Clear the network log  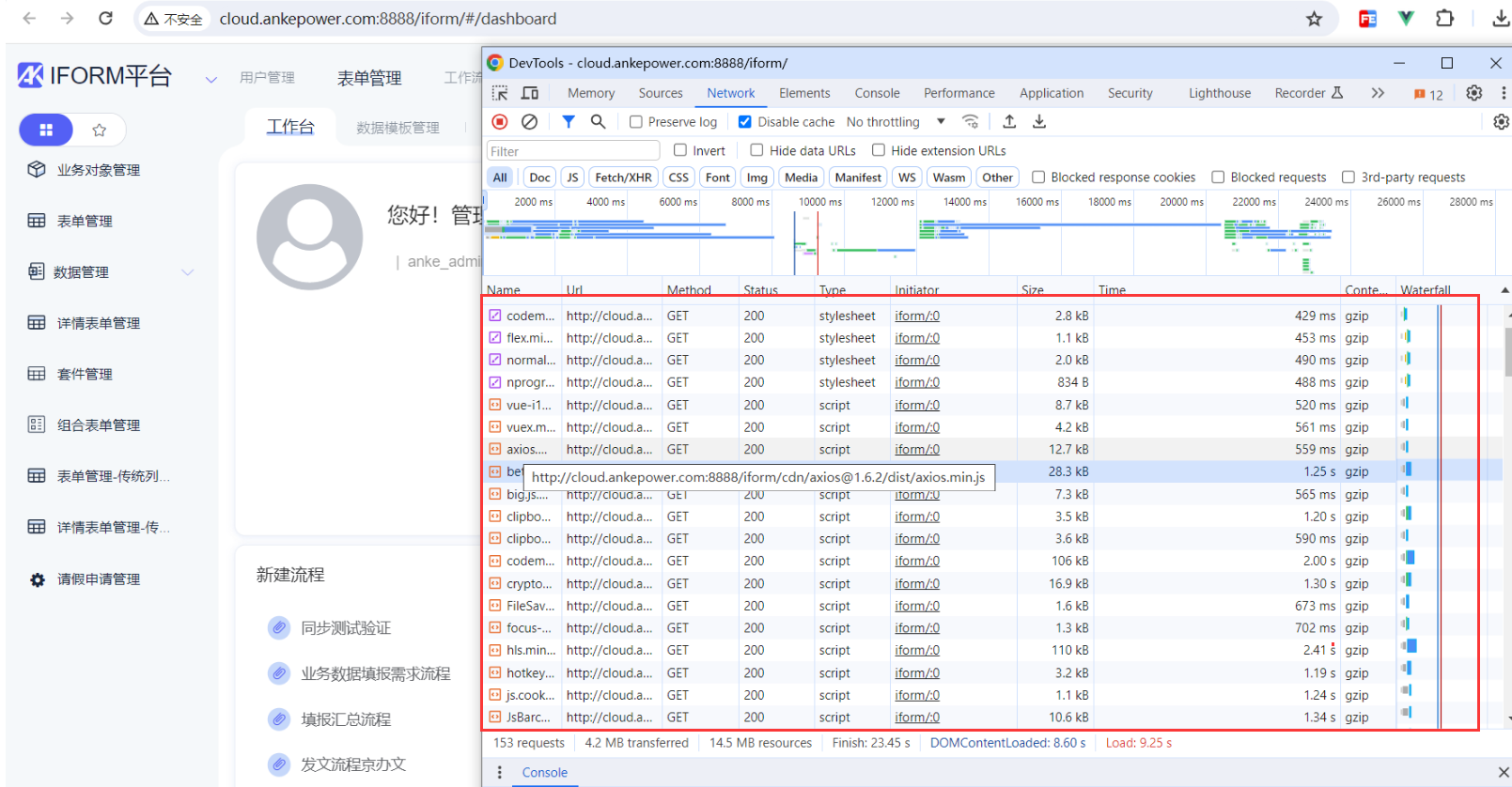pyautogui.click(x=530, y=121)
